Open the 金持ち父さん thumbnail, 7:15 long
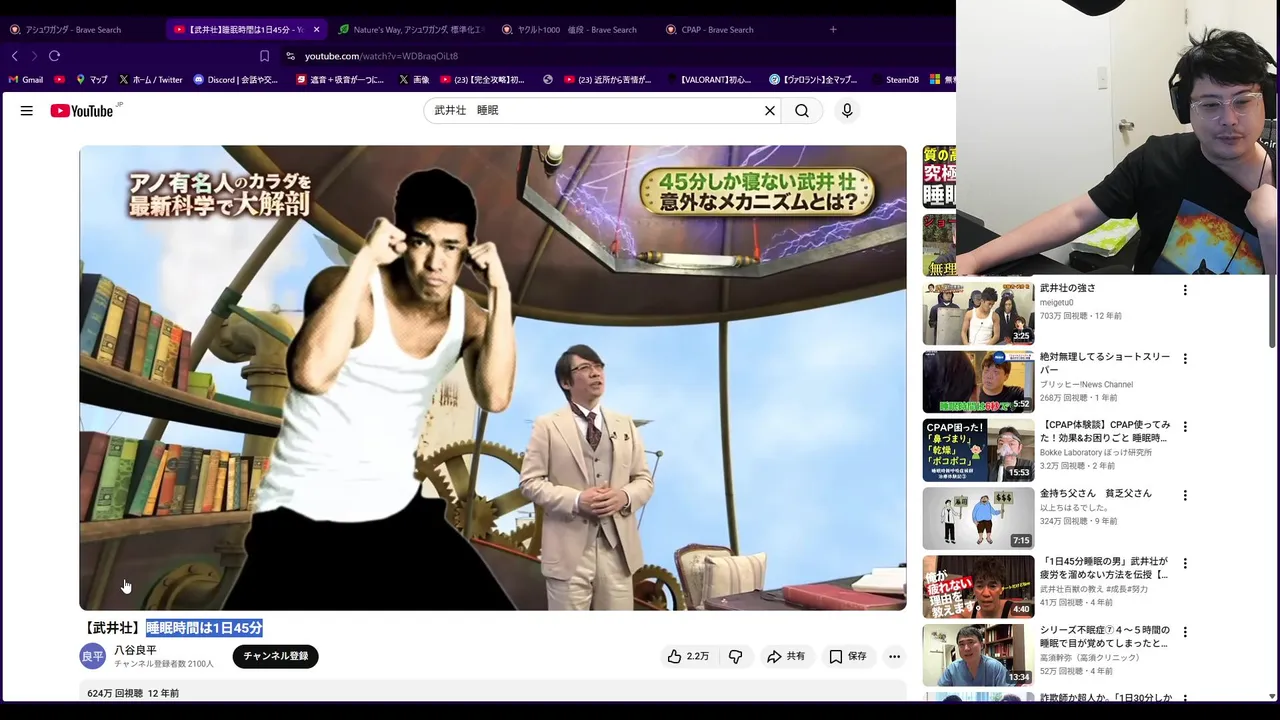Screen dimensions: 1280x720 978,518
